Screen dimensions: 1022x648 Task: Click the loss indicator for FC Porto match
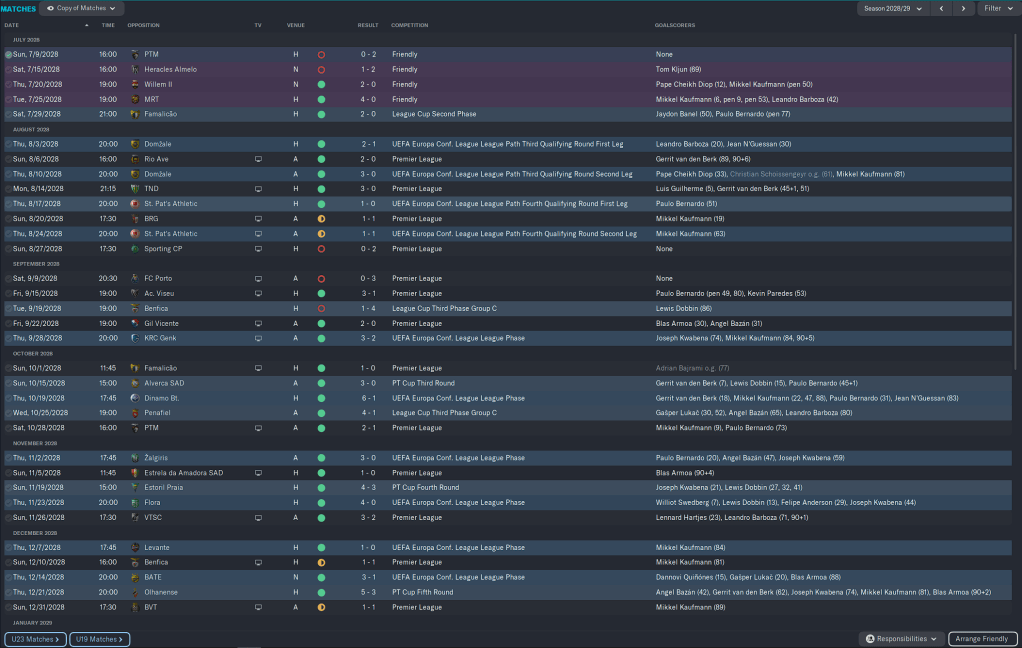tap(321, 279)
